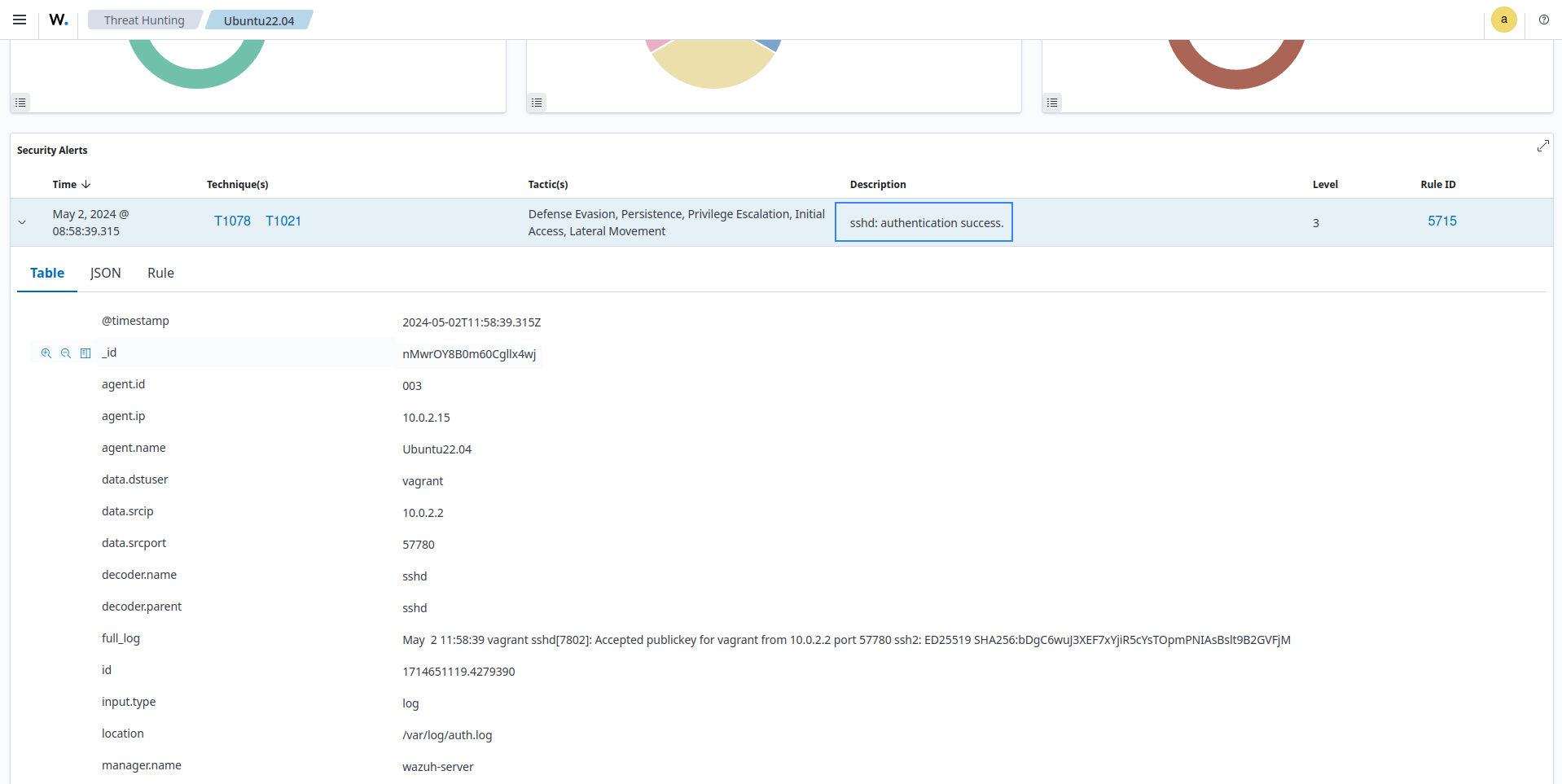Screen dimensions: 1562x784
Task: Expand Security Alerts panel to fullscreen
Action: click(x=1542, y=146)
